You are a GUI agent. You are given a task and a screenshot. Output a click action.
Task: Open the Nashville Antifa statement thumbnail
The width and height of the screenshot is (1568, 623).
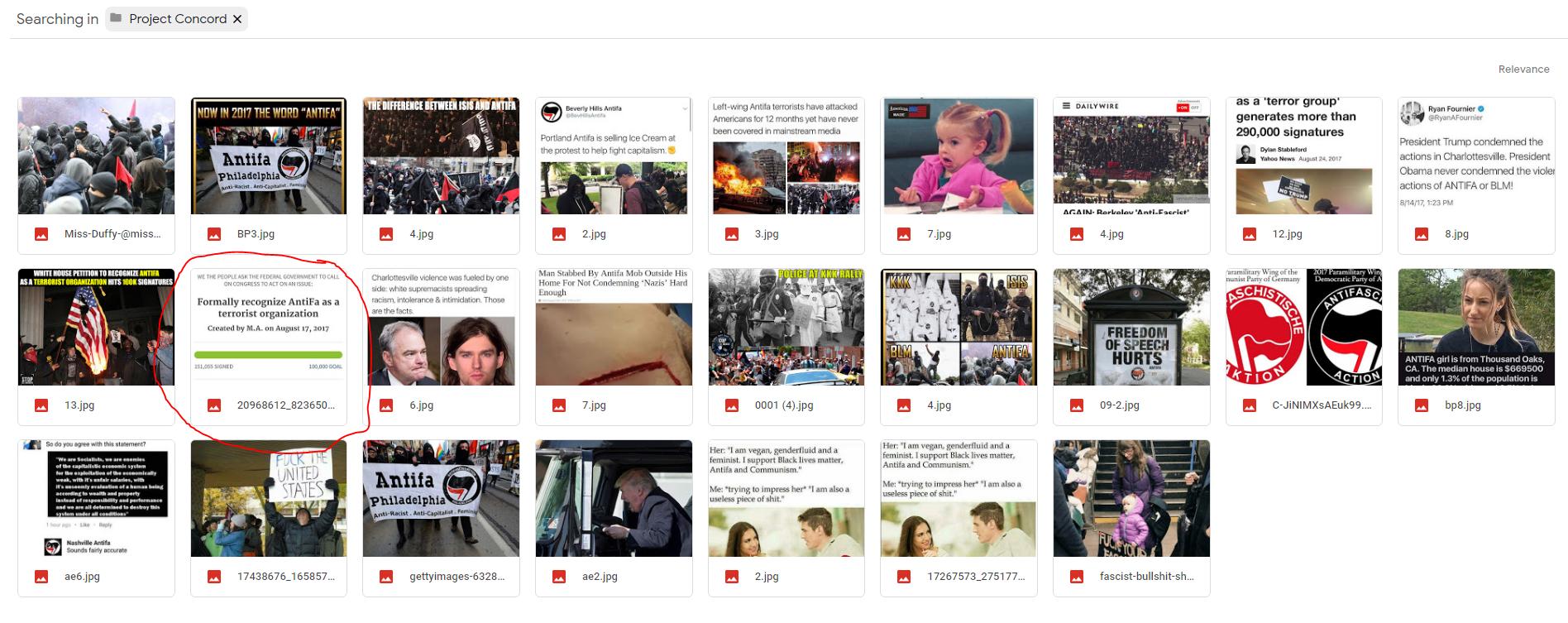pos(96,499)
